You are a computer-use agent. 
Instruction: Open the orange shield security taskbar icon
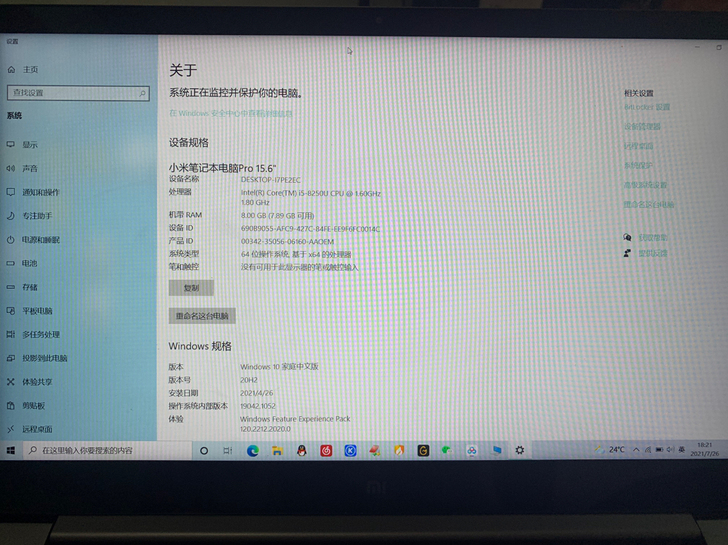(399, 450)
